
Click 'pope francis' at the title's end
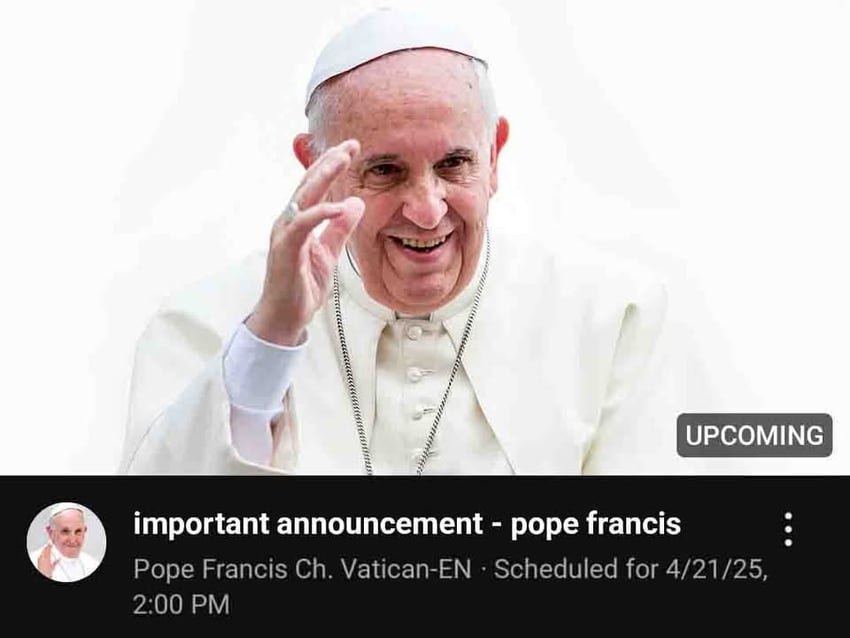[x=596, y=525]
